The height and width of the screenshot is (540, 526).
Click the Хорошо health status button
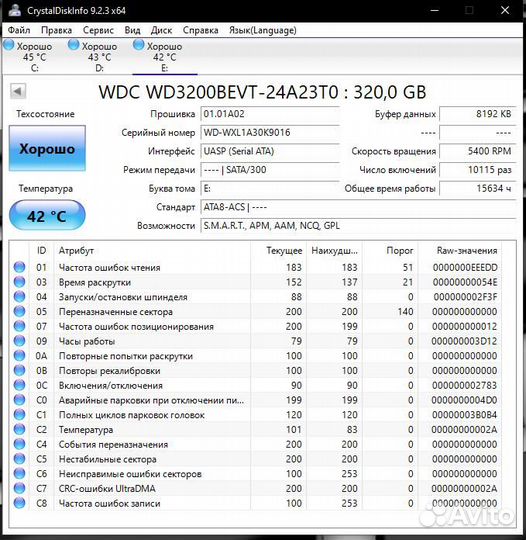click(47, 148)
